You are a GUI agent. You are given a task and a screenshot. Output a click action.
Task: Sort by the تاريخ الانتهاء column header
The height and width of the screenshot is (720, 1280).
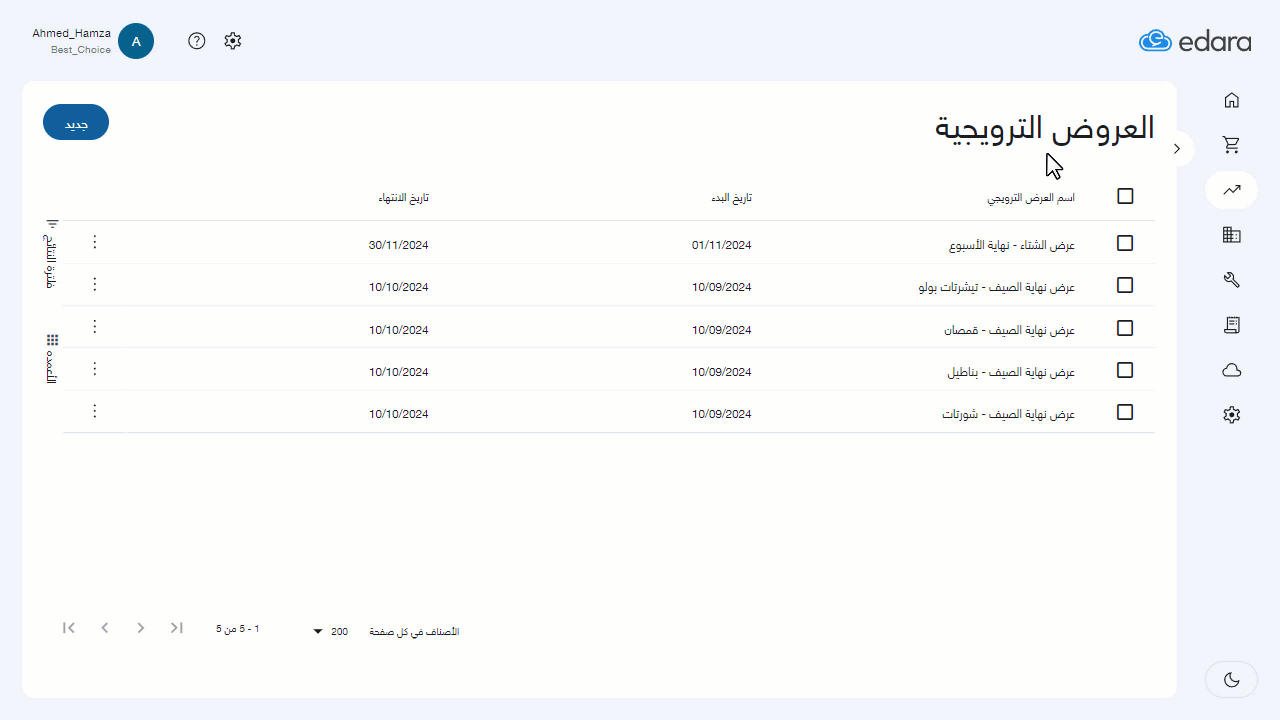click(x=403, y=198)
